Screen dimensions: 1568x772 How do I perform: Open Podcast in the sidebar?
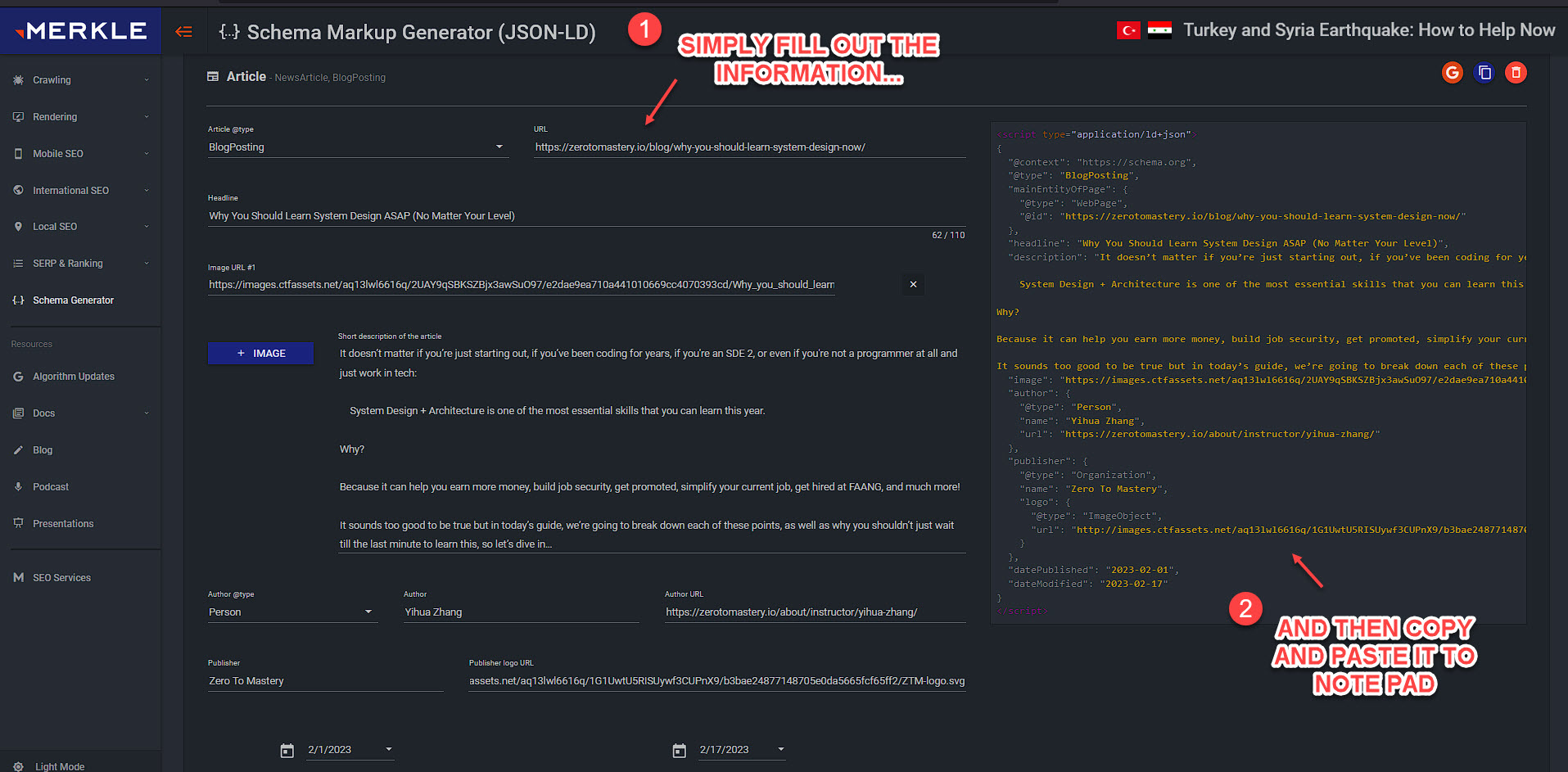pyautogui.click(x=80, y=487)
